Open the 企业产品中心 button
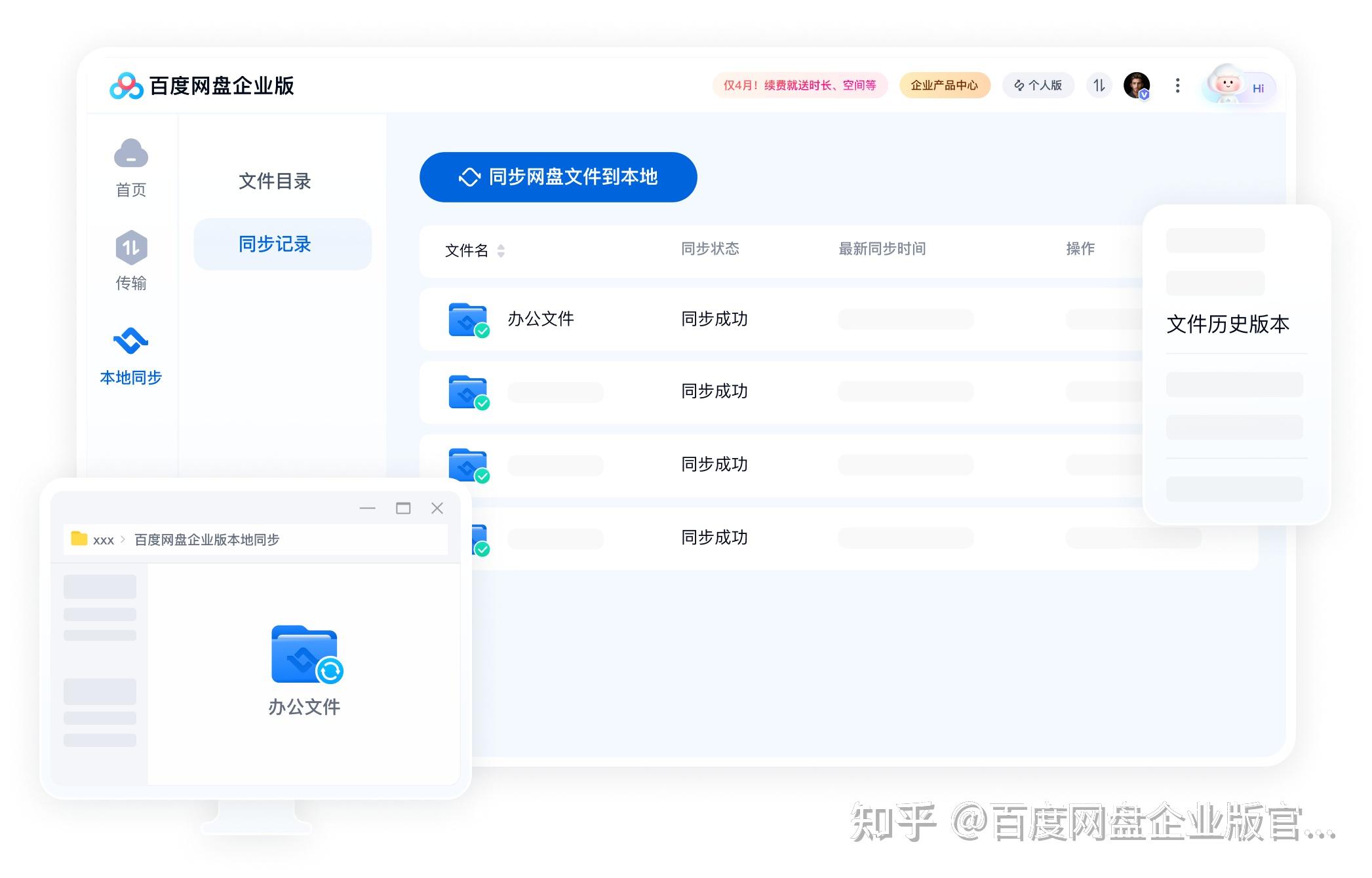Image resolution: width=1372 pixels, height=878 pixels. (944, 85)
